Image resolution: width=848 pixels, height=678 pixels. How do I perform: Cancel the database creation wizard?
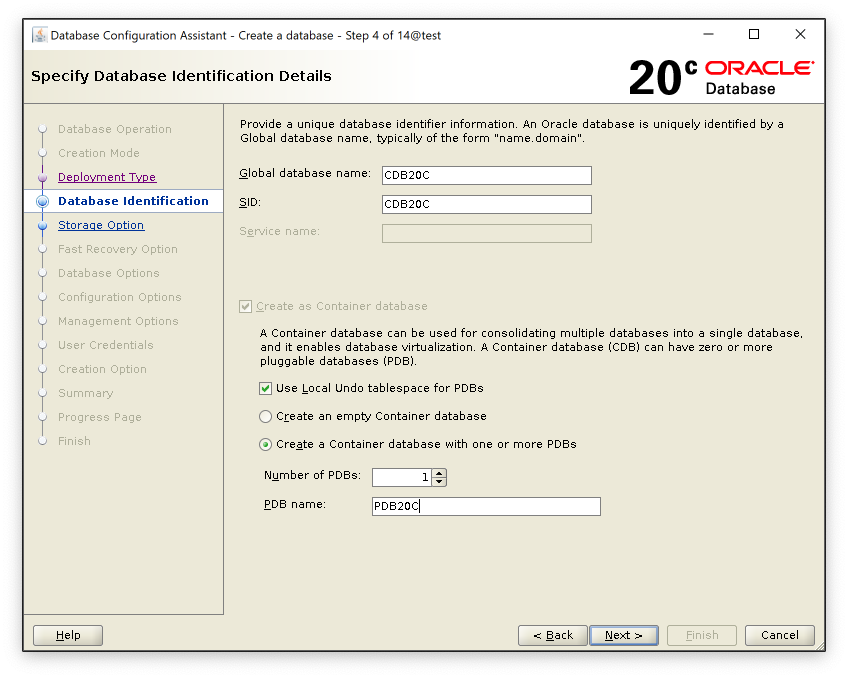coord(779,635)
